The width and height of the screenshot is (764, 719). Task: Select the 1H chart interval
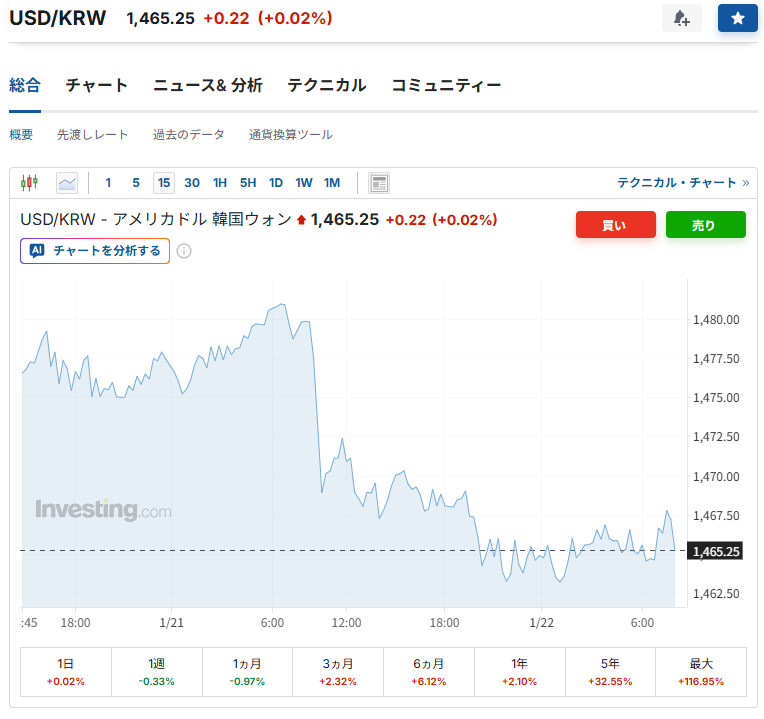(x=220, y=183)
